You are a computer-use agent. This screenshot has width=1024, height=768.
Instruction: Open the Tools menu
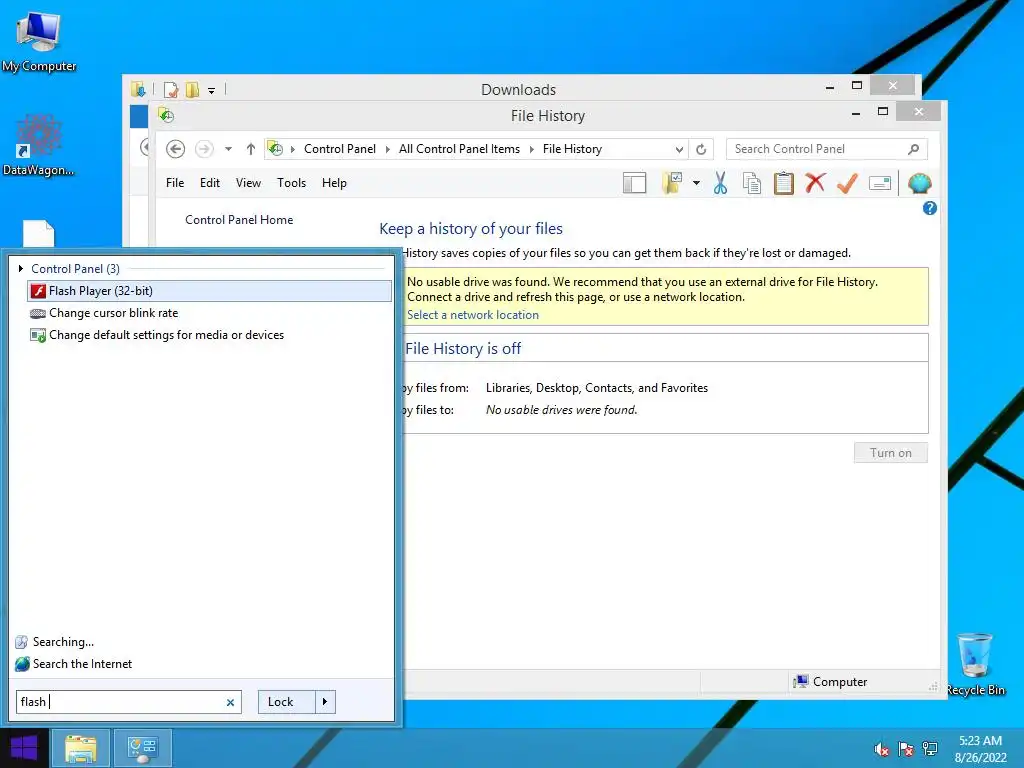coord(291,183)
